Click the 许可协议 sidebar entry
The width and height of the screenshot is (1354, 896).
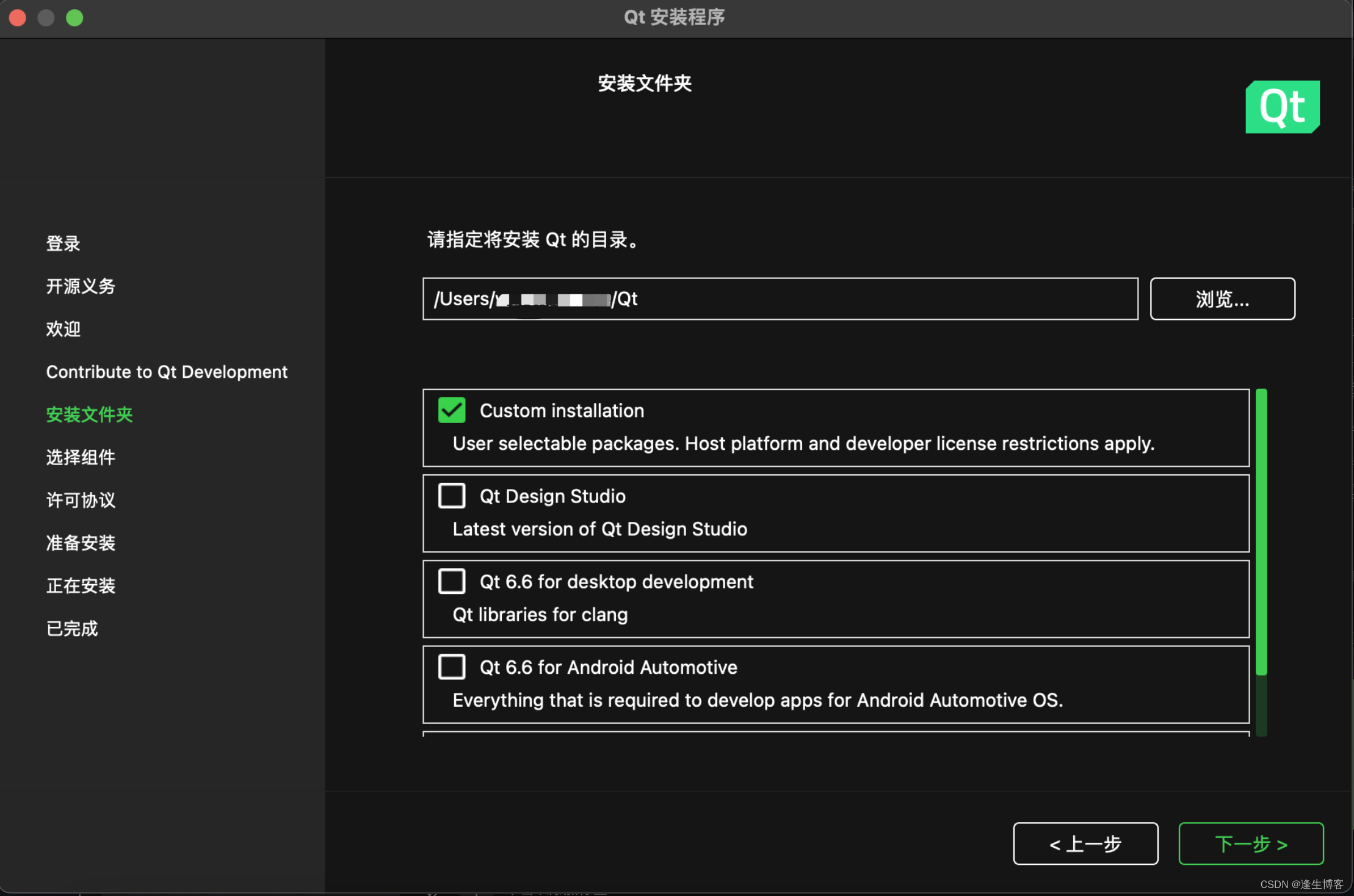pyautogui.click(x=81, y=500)
